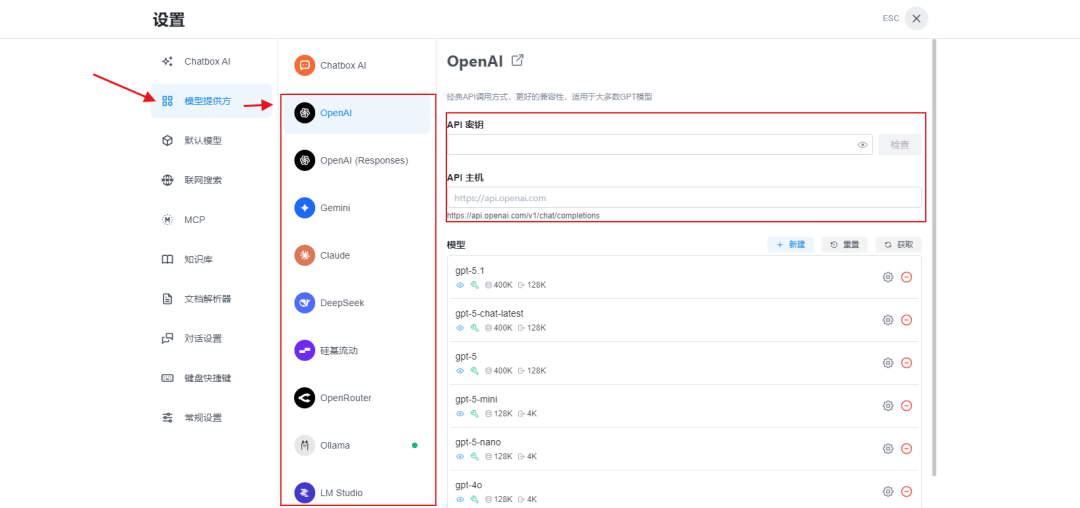This screenshot has height=508, width=1080.
Task: Click 新建 to add a model
Action: pos(791,244)
